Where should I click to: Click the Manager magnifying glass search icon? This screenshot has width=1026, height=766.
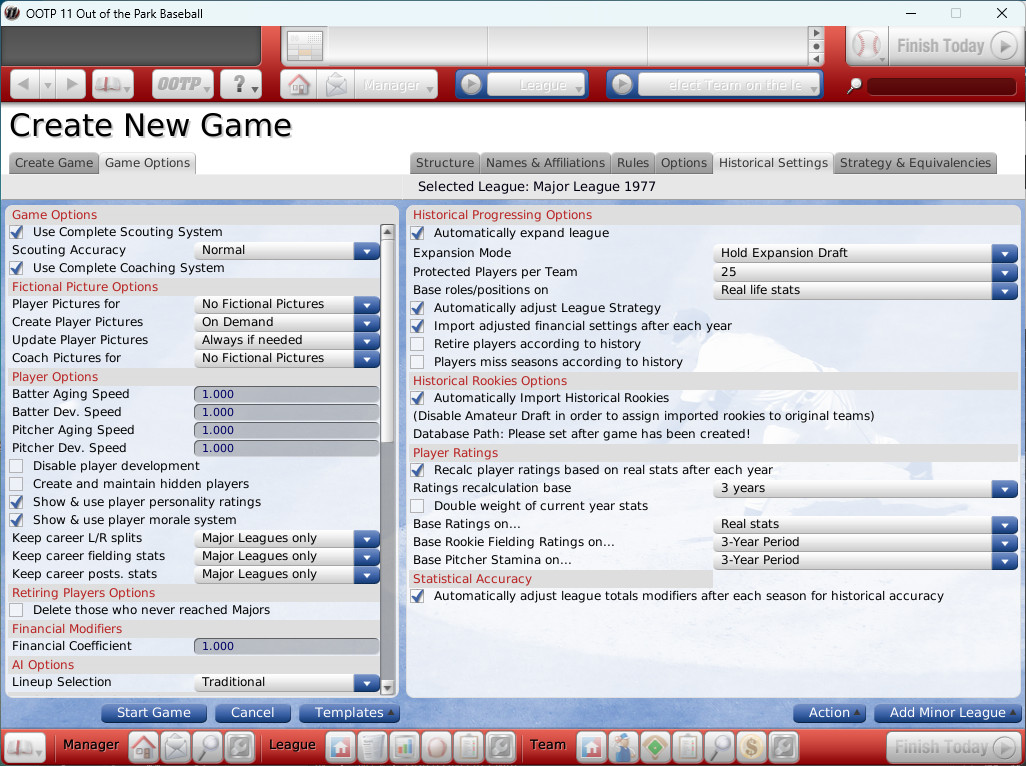208,746
